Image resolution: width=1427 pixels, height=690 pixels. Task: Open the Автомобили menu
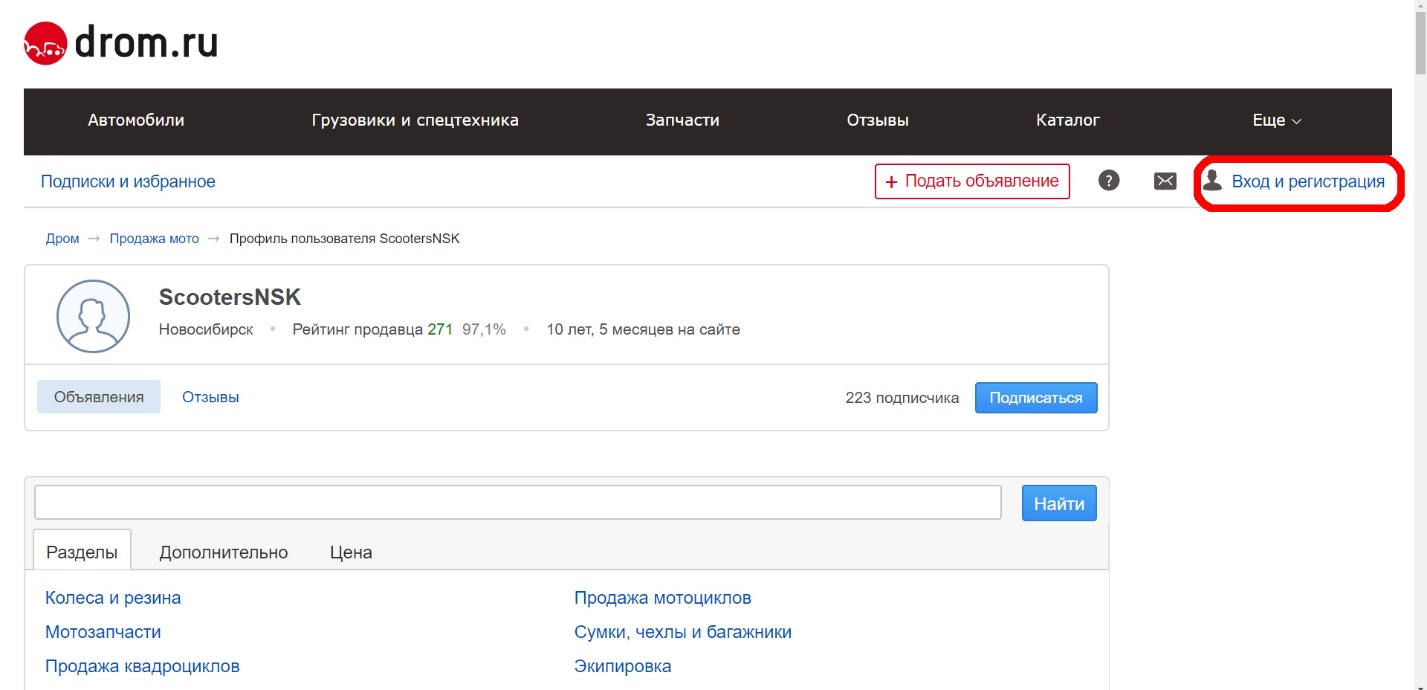pyautogui.click(x=136, y=120)
